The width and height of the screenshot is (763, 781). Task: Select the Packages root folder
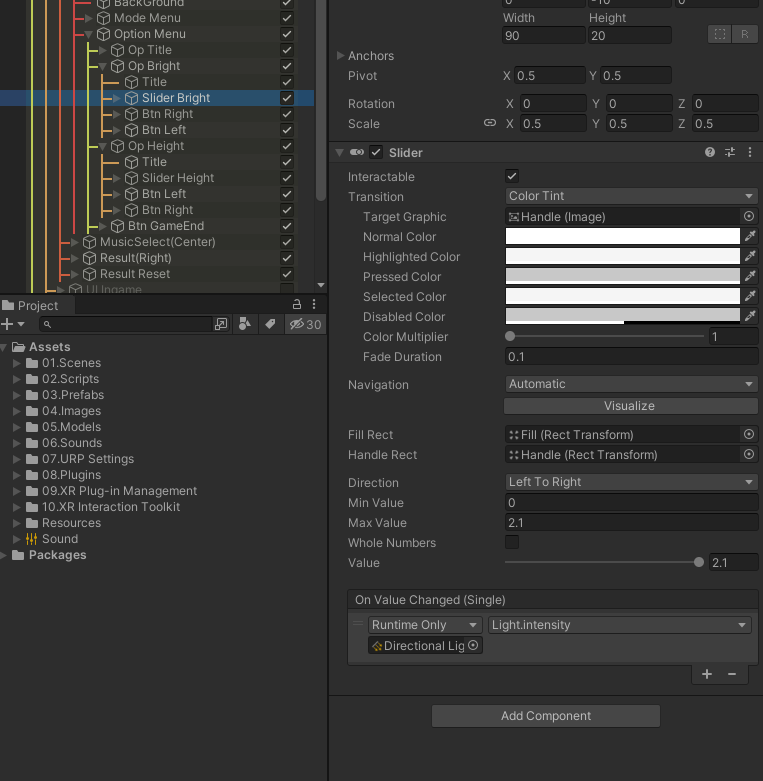[57, 555]
